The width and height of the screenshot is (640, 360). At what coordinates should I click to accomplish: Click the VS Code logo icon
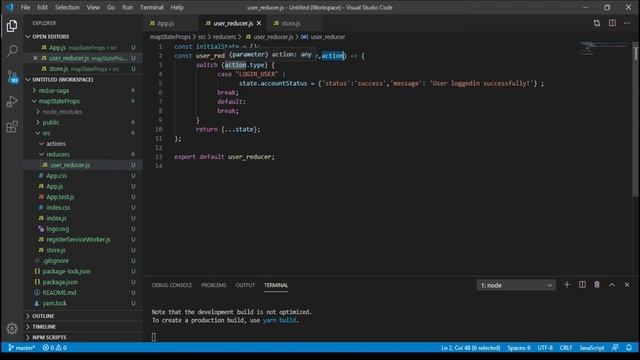pos(10,7)
